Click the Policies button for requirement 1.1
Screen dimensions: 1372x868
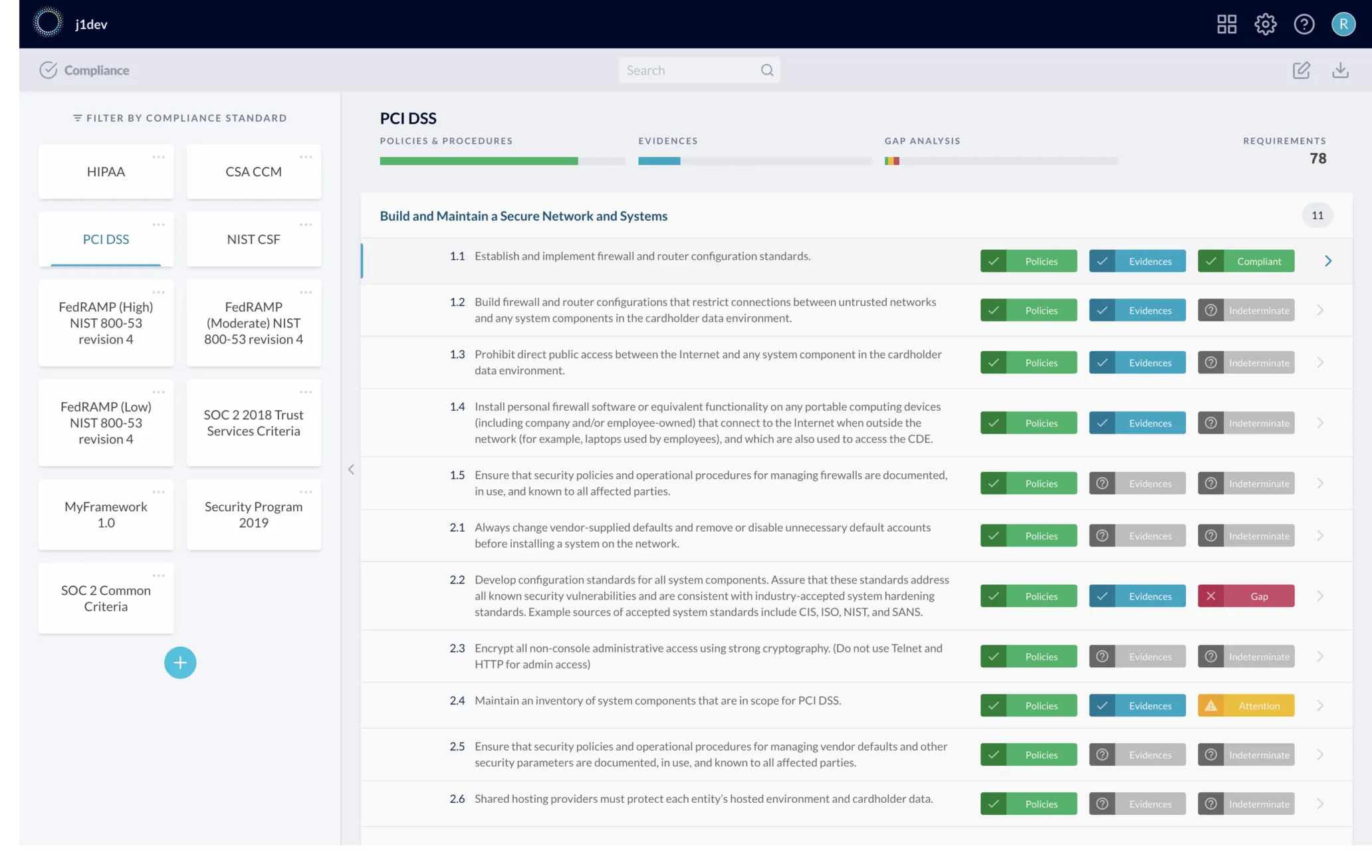1028,261
